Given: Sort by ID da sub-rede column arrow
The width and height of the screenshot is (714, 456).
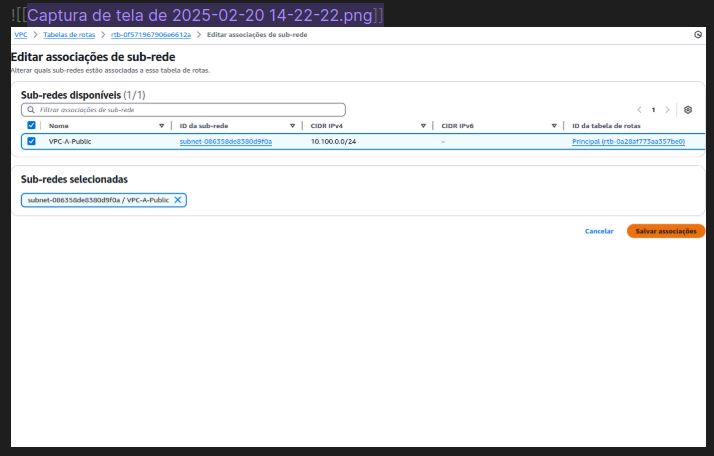Looking at the screenshot, I should click(292, 126).
